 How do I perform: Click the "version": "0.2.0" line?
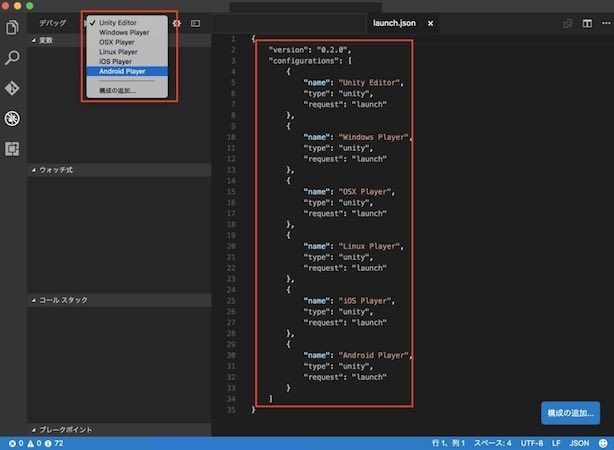click(x=310, y=50)
